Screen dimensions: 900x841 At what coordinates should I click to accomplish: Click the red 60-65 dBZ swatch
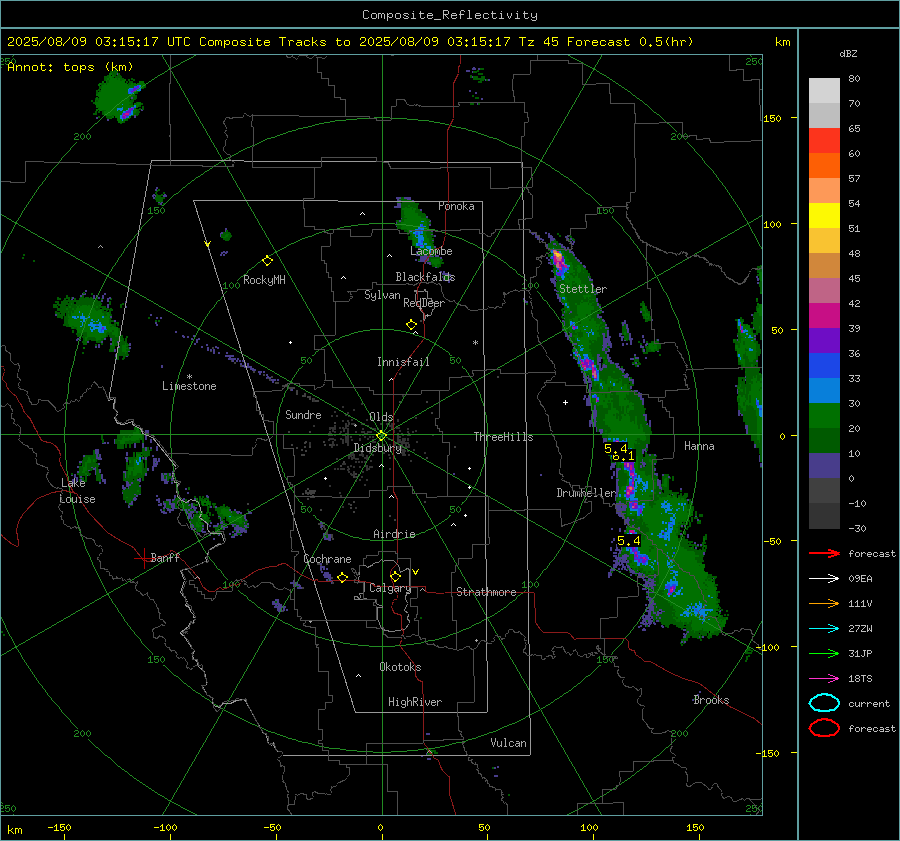pos(824,141)
